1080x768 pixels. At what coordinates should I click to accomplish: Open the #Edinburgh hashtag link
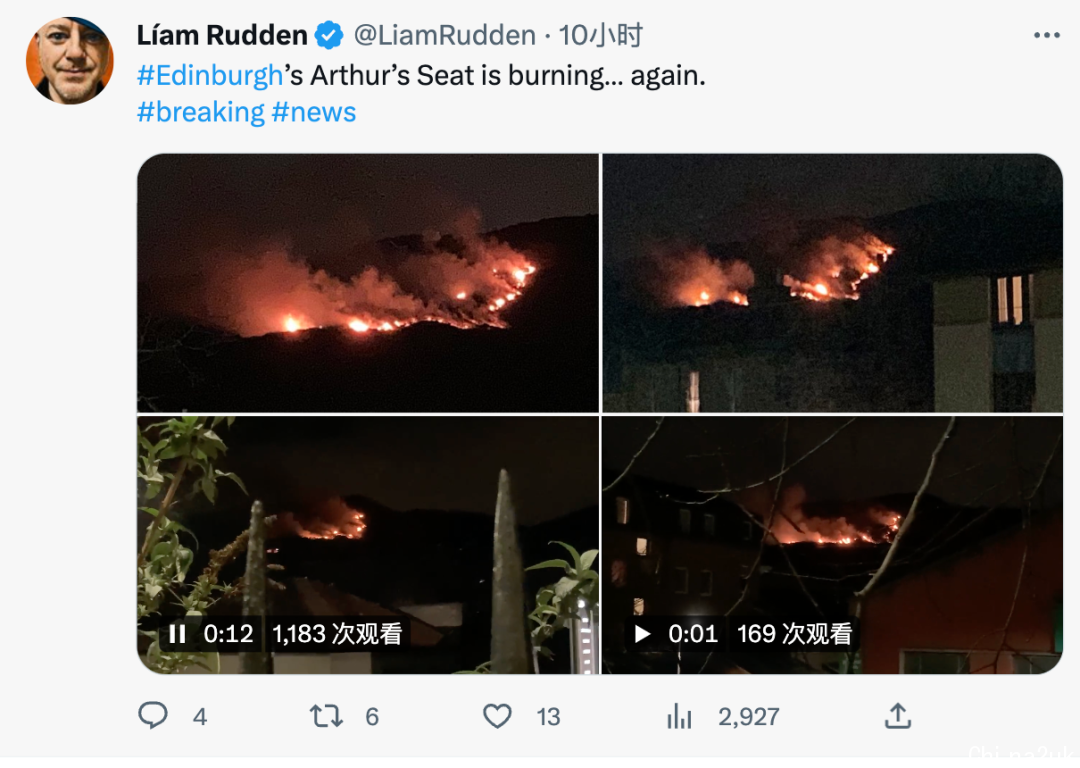(x=210, y=75)
